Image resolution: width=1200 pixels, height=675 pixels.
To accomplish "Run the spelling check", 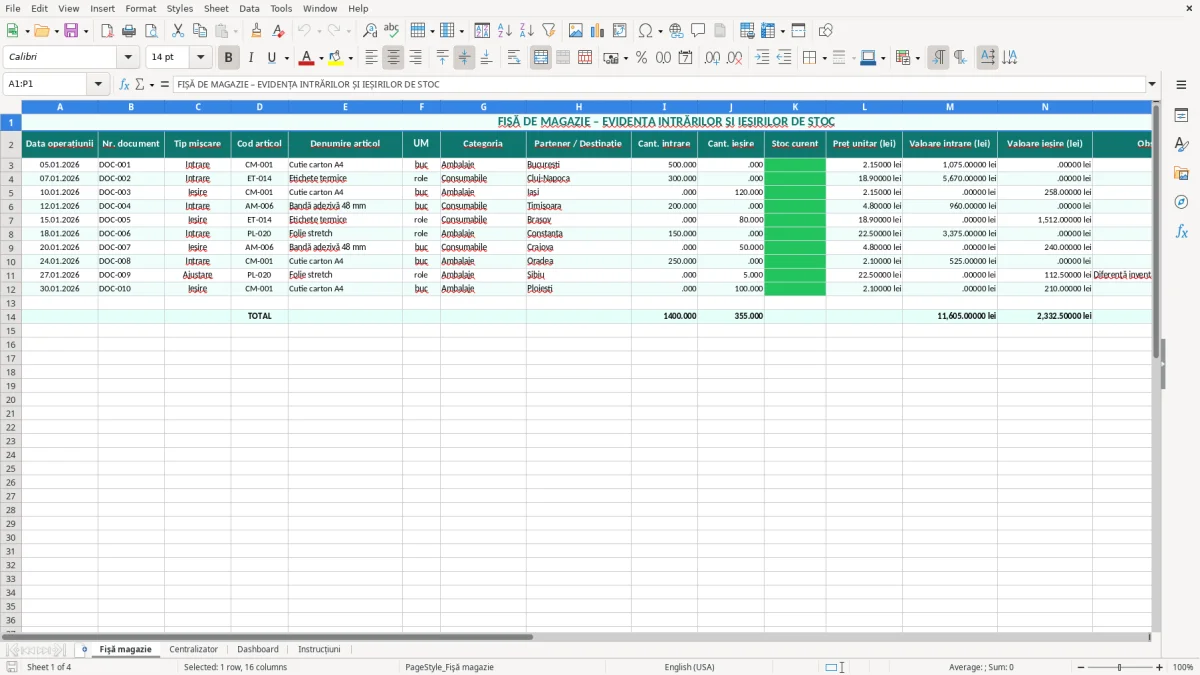I will pos(392,31).
